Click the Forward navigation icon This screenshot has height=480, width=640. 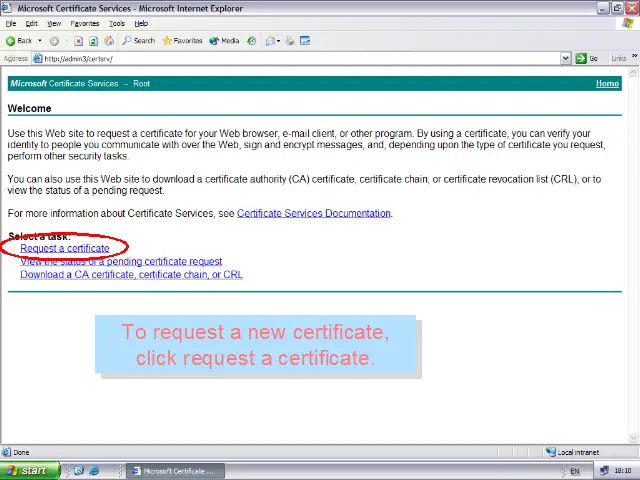pyautogui.click(x=54, y=41)
